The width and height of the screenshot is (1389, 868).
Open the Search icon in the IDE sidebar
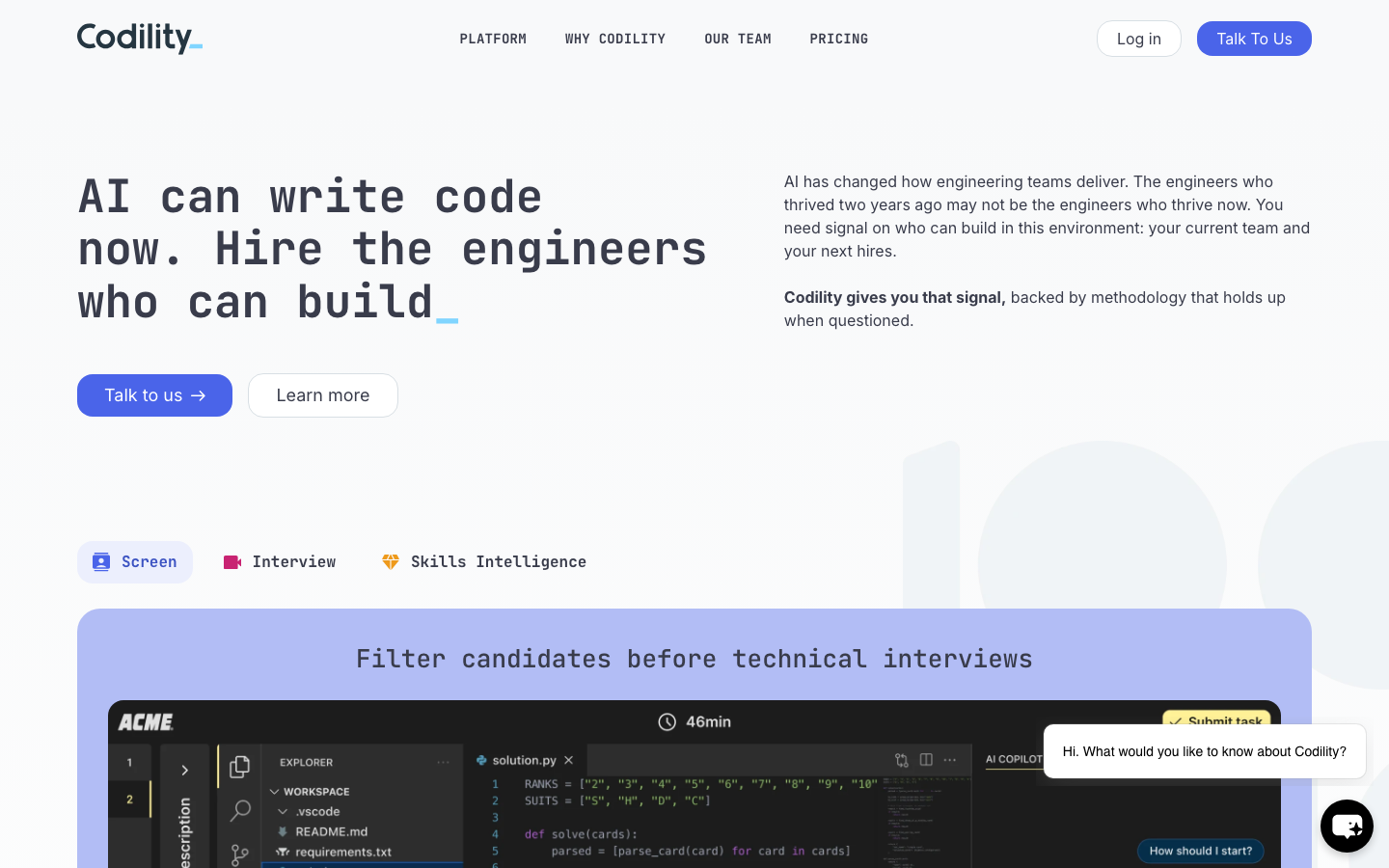[240, 811]
